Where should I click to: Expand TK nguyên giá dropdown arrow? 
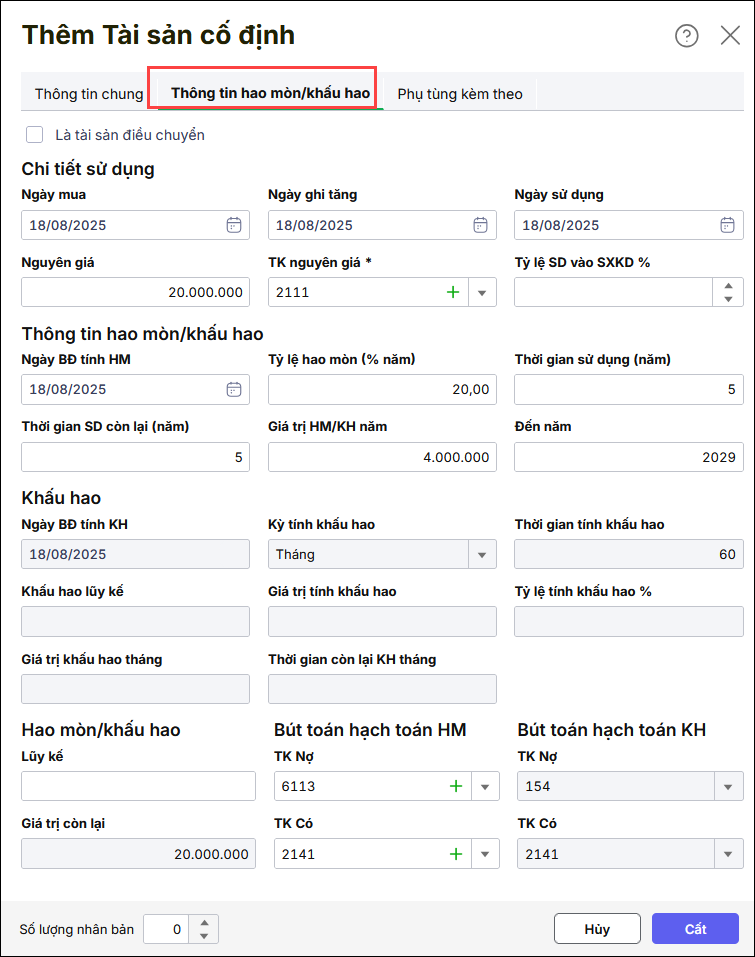pos(481,292)
